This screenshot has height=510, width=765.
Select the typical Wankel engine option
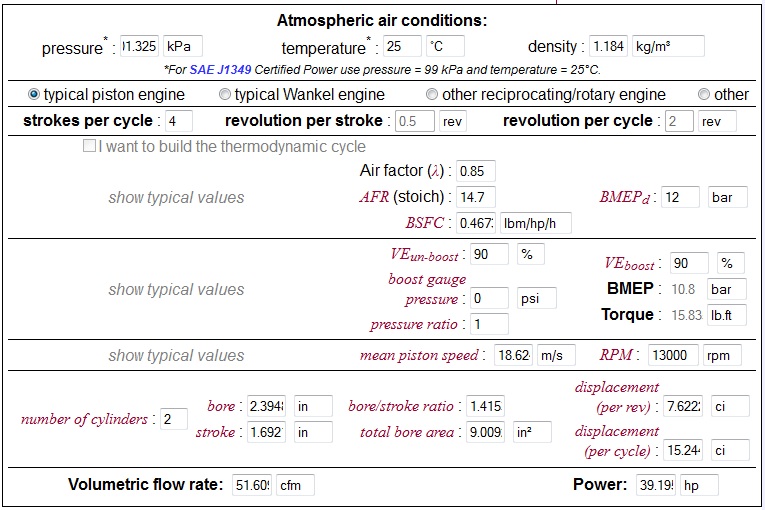pyautogui.click(x=225, y=94)
